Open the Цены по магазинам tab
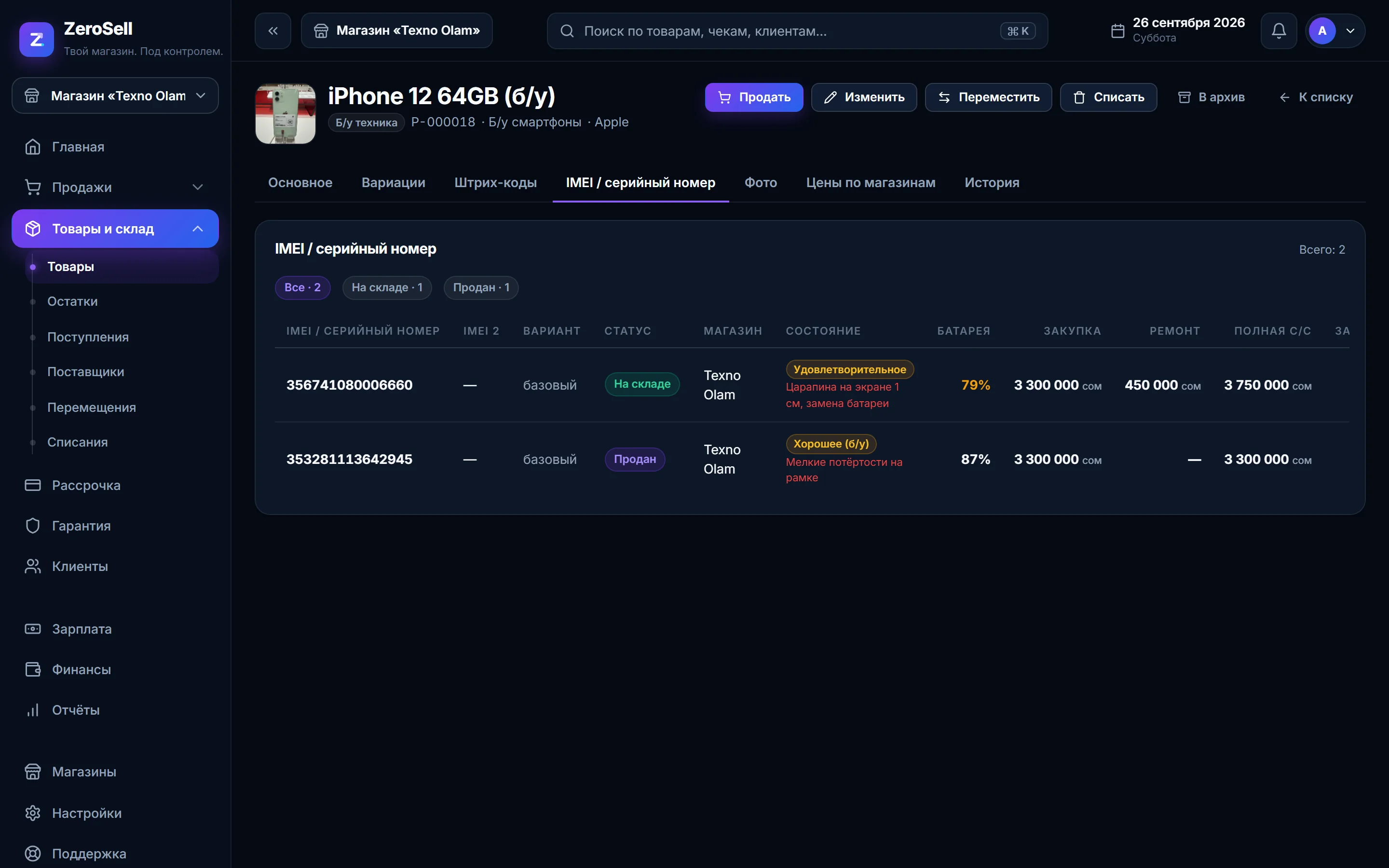This screenshot has width=1389, height=868. point(871,183)
